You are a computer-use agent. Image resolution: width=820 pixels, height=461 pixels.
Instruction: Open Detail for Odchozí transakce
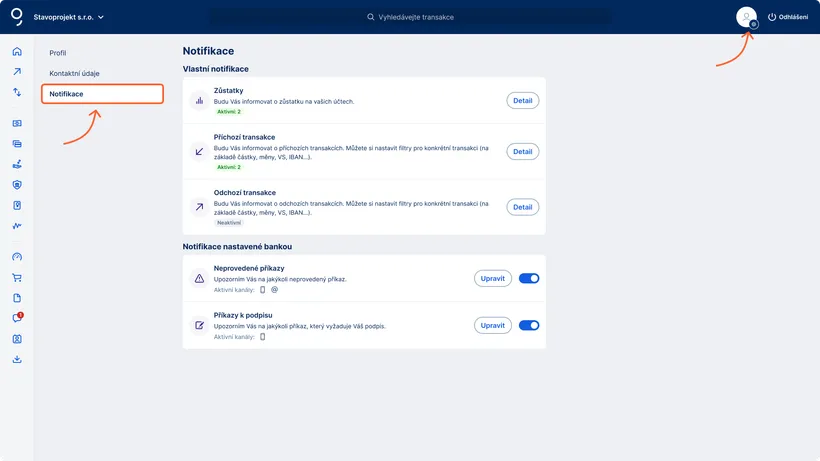[x=522, y=207]
